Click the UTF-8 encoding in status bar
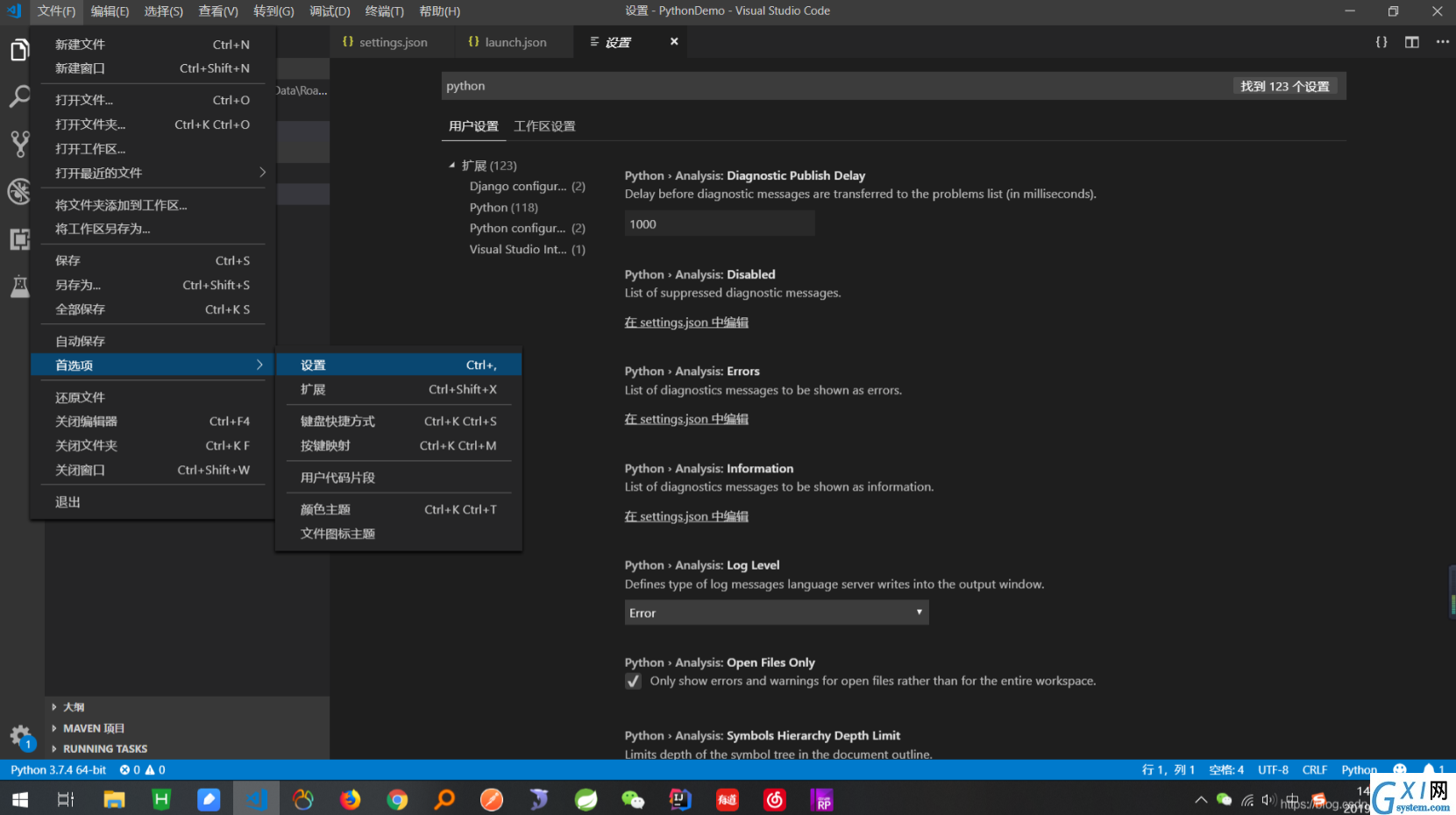 [x=1273, y=769]
